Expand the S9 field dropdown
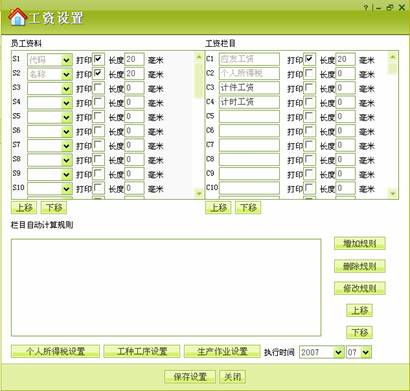This screenshot has width=410, height=391. (67, 175)
